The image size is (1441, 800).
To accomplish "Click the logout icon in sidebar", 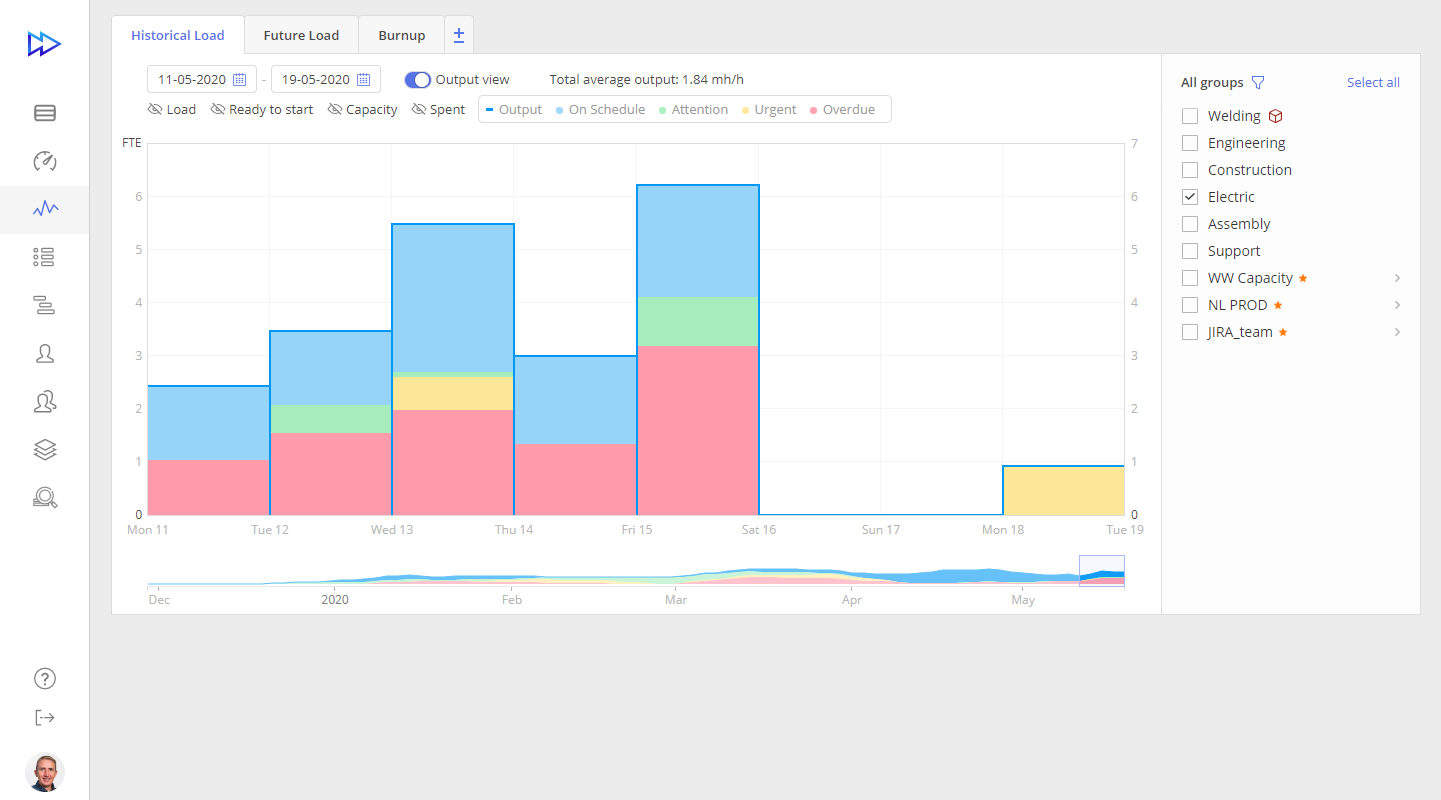I will [44, 717].
